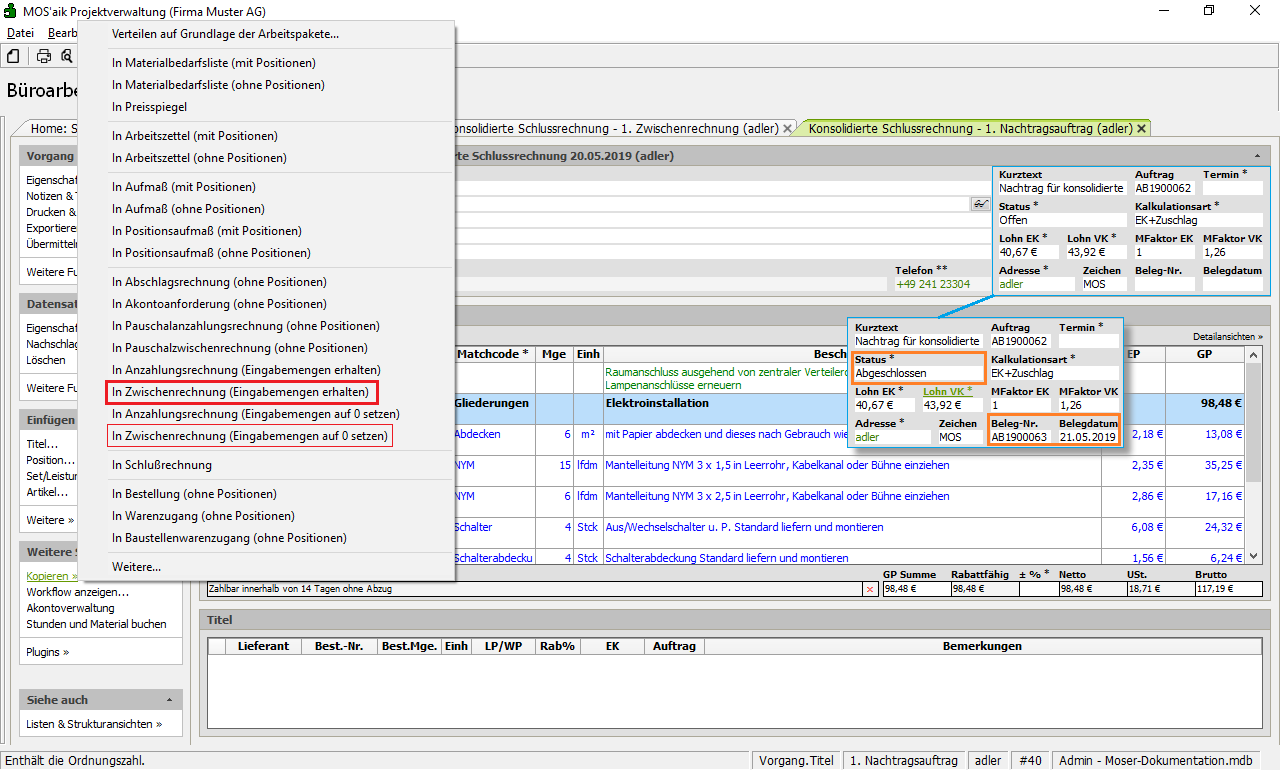Collapse the document header section arrow
Image resolution: width=1280 pixels, height=770 pixels.
[x=1256, y=156]
